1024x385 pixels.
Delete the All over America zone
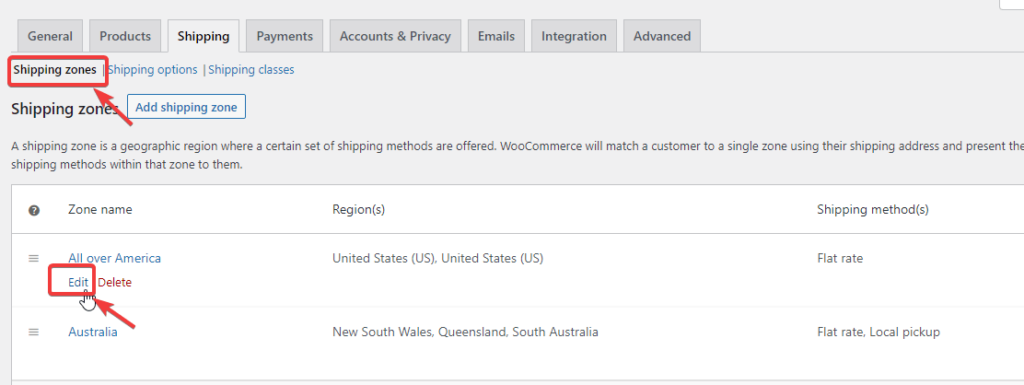(115, 283)
